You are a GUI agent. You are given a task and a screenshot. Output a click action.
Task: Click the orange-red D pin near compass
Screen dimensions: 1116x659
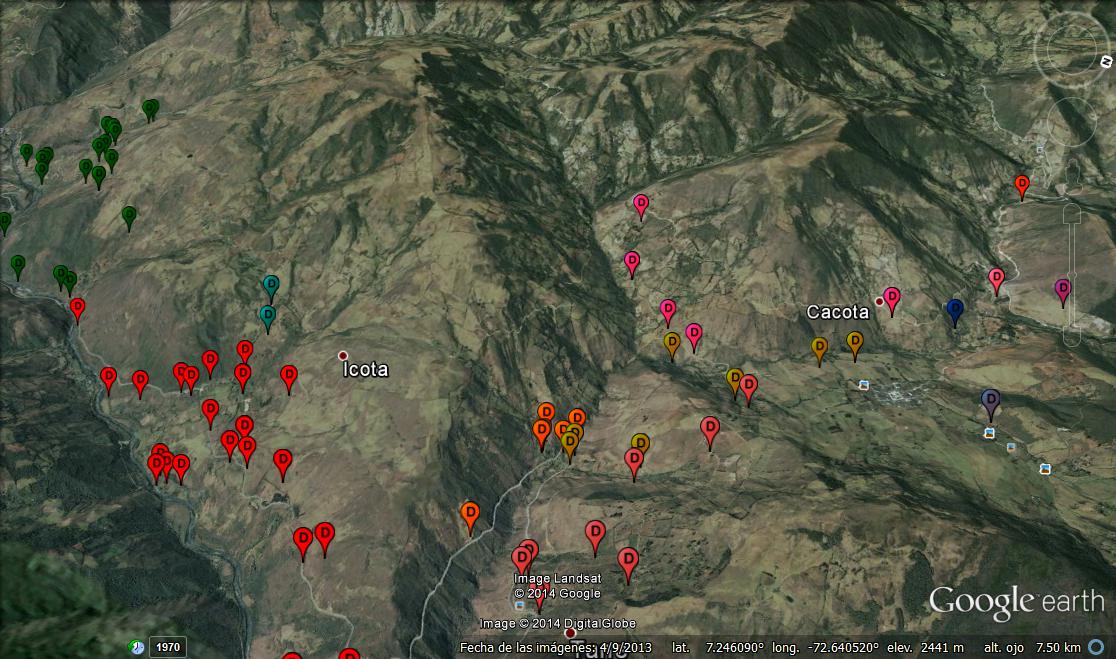click(1022, 184)
